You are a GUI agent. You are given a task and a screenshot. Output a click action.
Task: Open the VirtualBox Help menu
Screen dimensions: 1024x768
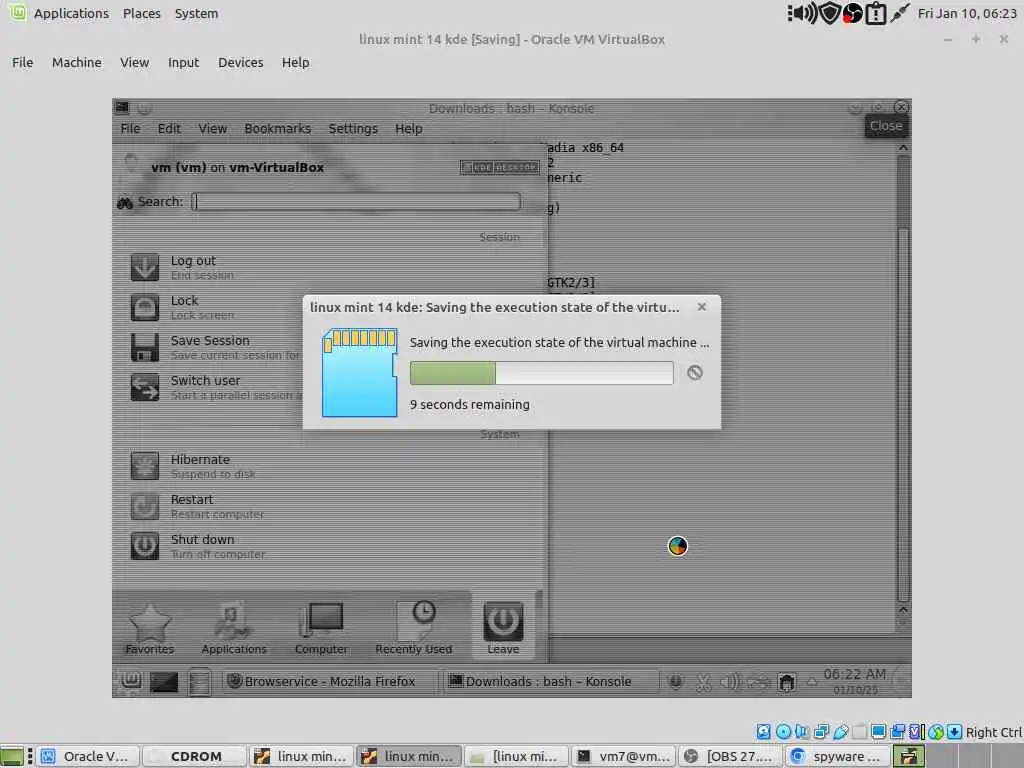coord(295,63)
